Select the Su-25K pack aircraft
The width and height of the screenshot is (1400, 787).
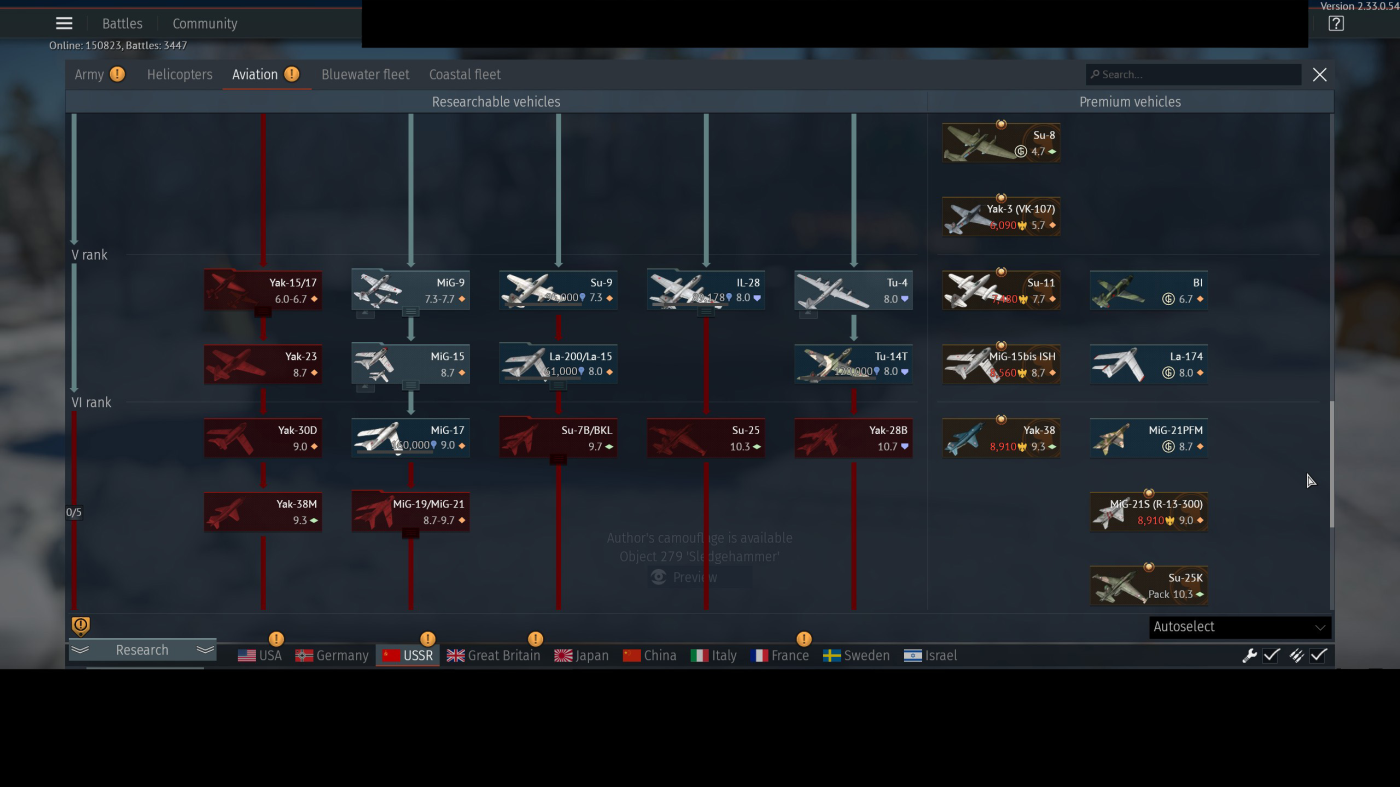click(1149, 586)
